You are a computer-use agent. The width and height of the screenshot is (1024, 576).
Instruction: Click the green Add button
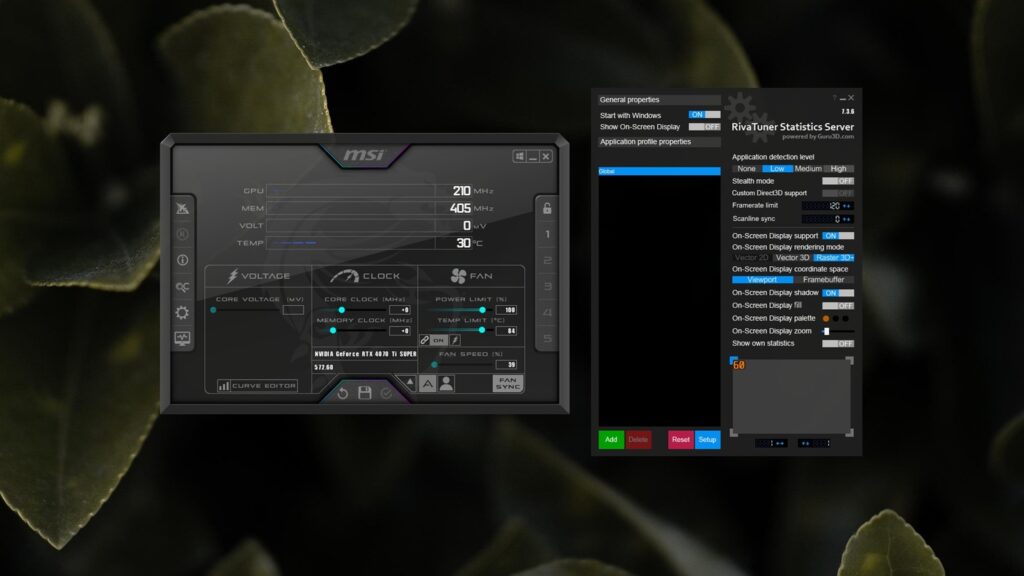coord(611,440)
